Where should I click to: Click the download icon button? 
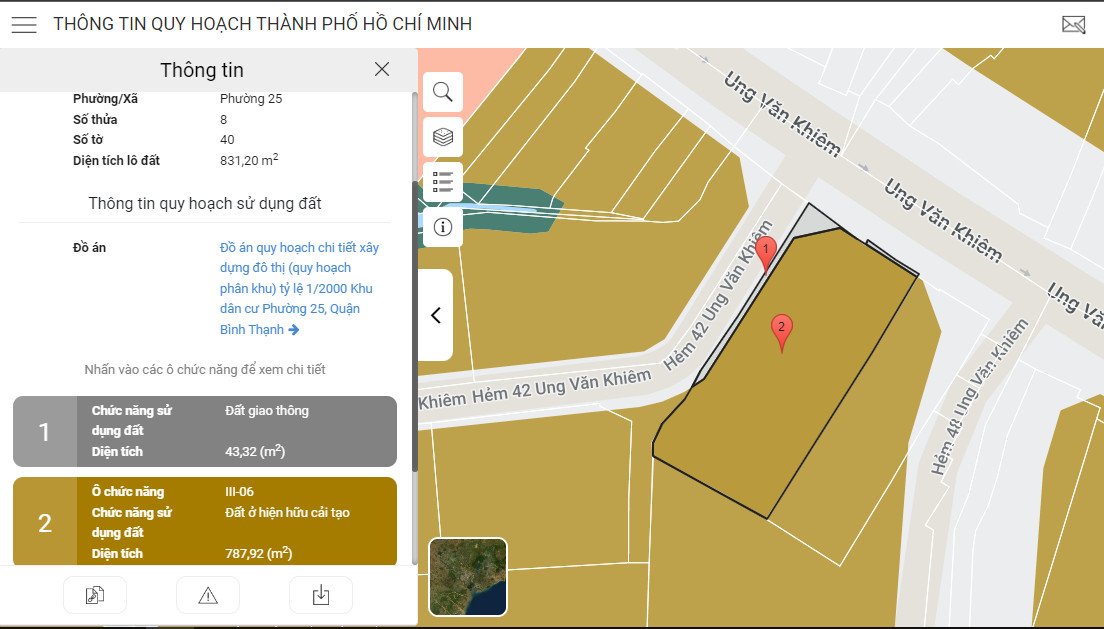(x=321, y=596)
